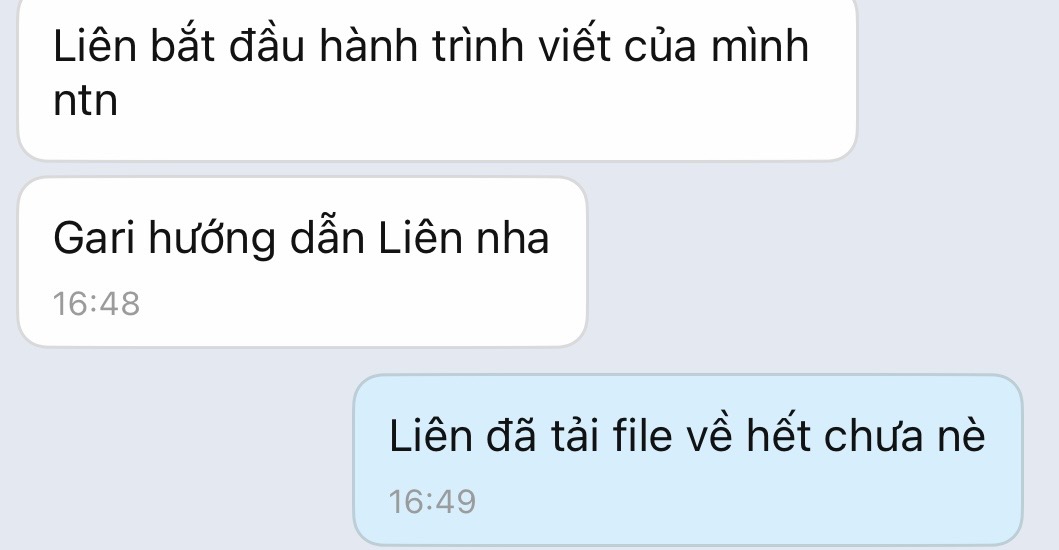
Task: Click the abbreviation 'ntn' in the first message
Action: tap(85, 101)
